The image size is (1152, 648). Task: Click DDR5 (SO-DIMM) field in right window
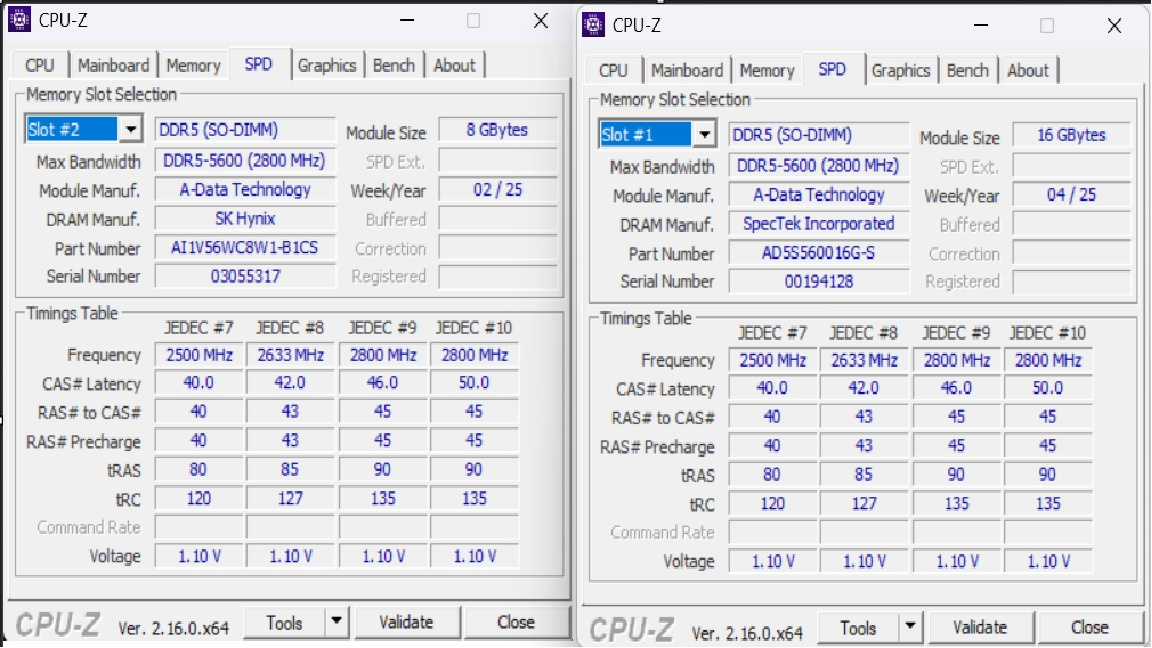click(818, 135)
